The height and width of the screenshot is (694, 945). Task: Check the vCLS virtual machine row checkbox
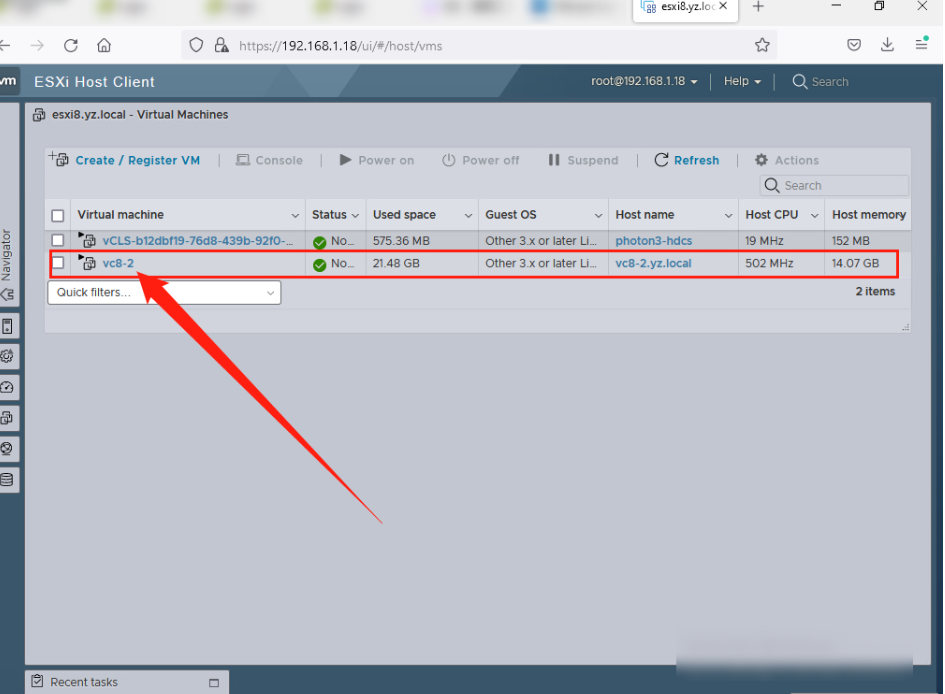pos(57,240)
